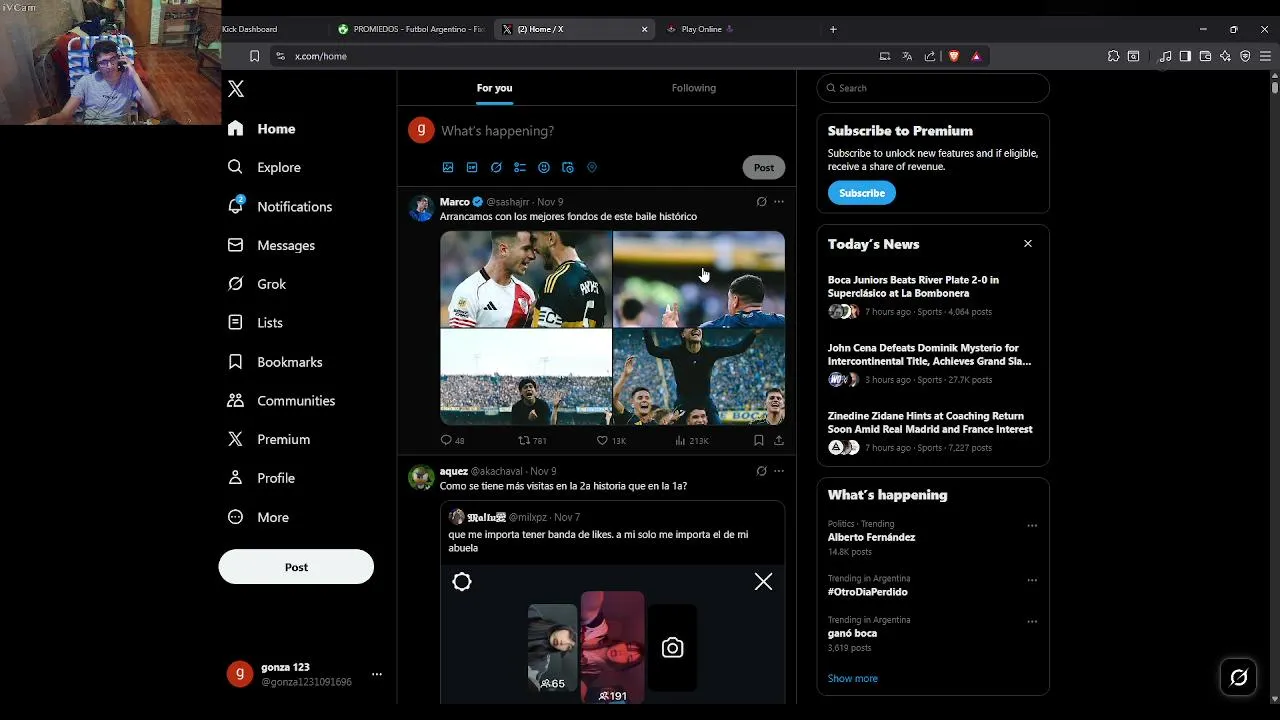Open Premium in sidebar
This screenshot has width=1280, height=720.
click(x=270, y=439)
